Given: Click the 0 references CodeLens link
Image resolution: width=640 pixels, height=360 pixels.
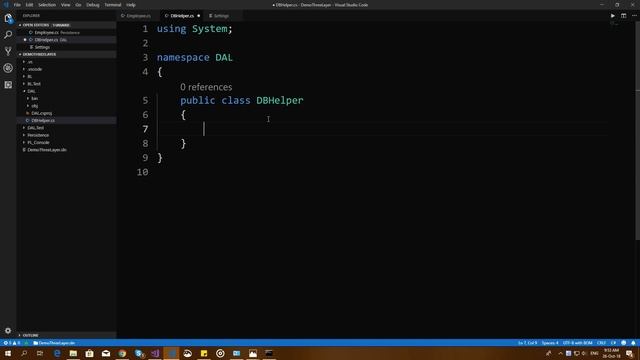Looking at the screenshot, I should click(206, 87).
